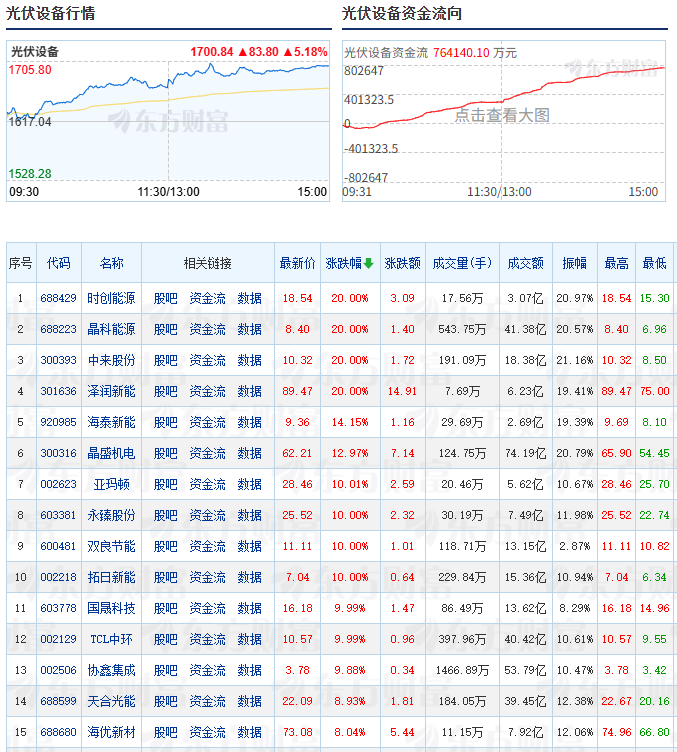Open 资金流 for 协鑫集成

coord(207,670)
